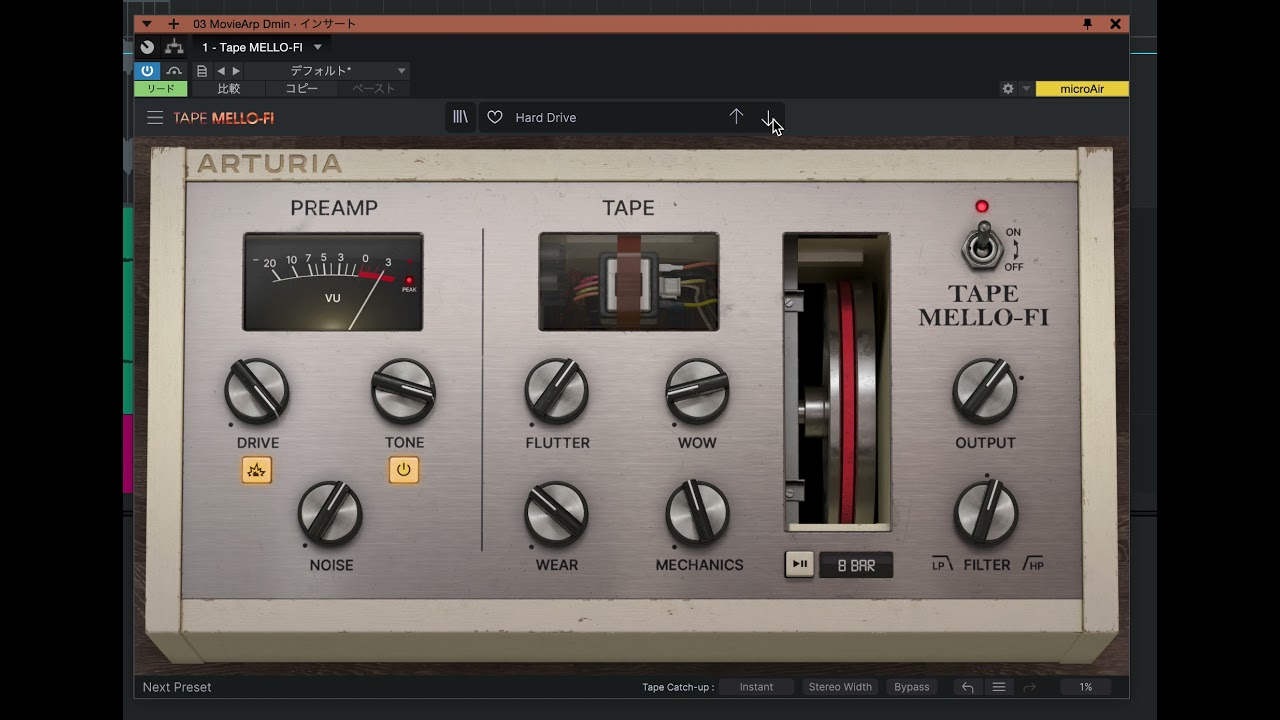Click the ペースト paste button

click(374, 89)
